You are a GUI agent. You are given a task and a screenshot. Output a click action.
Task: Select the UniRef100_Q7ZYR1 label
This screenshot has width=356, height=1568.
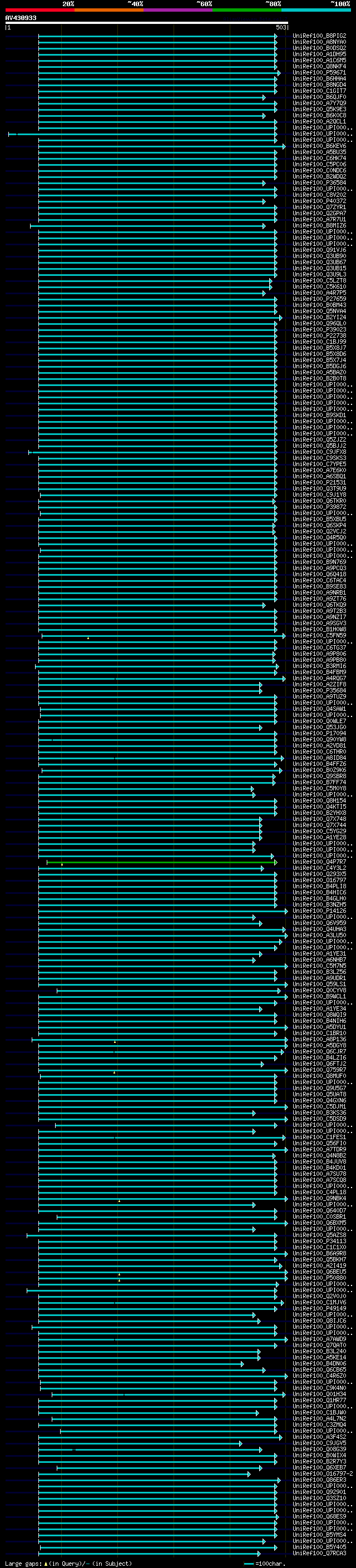(x=319, y=207)
